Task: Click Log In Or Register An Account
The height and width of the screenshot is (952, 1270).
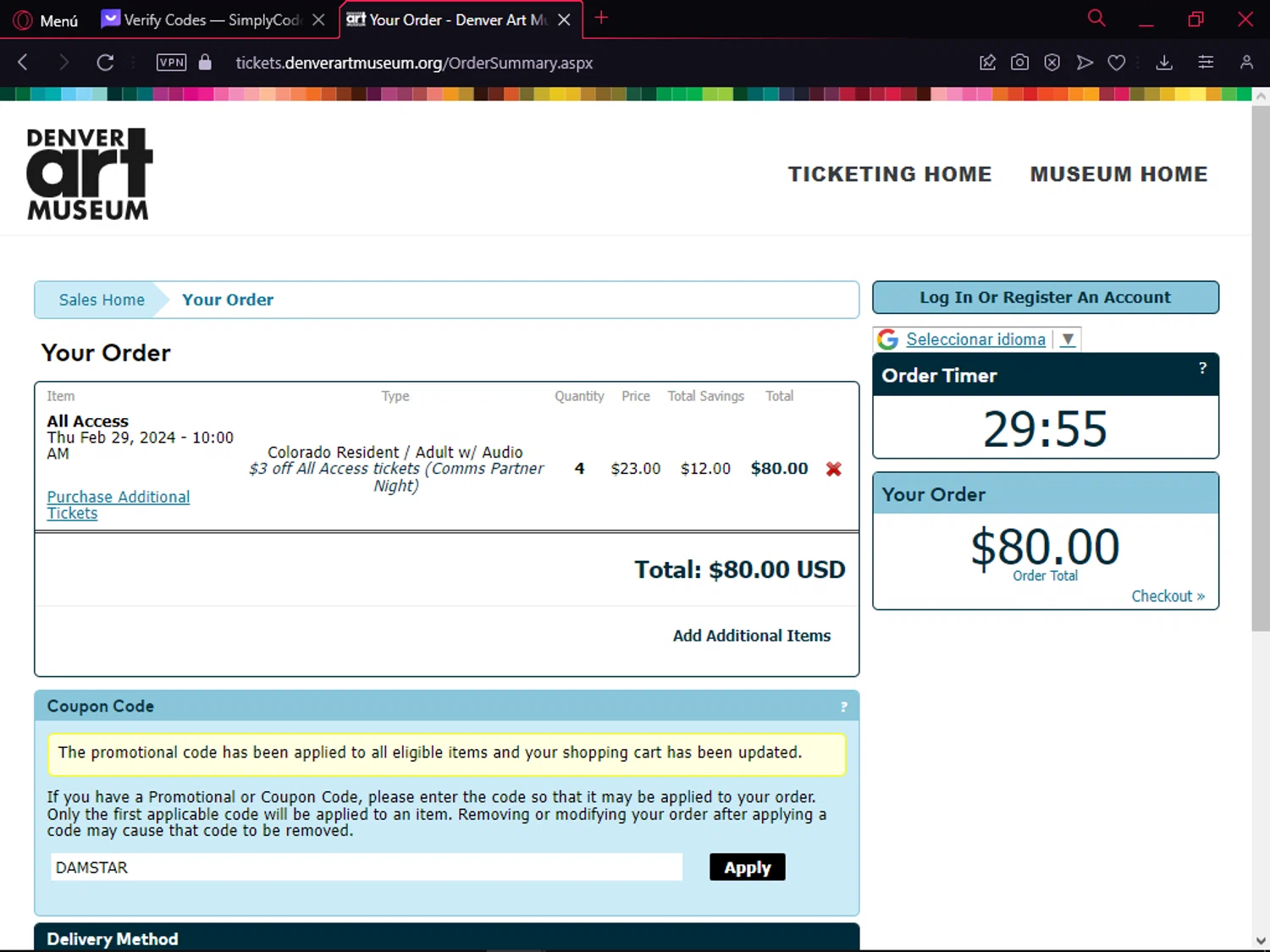Action: click(x=1046, y=297)
